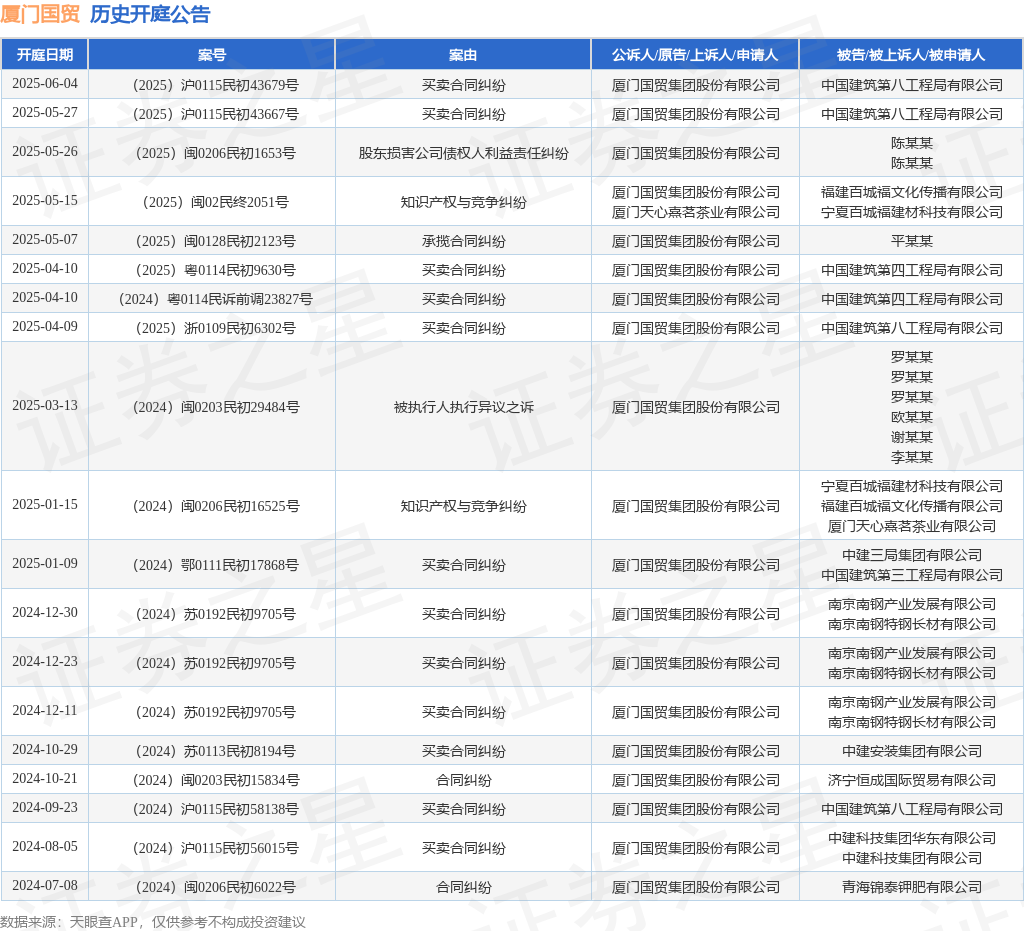Screen dimensions: 1024x931
Task: Click case number (2024)闽0206民初6022号
Action: click(216, 887)
